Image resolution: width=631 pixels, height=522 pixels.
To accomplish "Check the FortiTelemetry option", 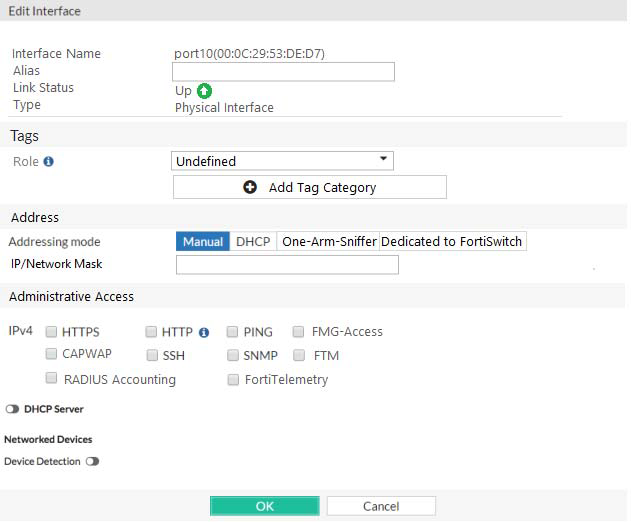I will 233,380.
